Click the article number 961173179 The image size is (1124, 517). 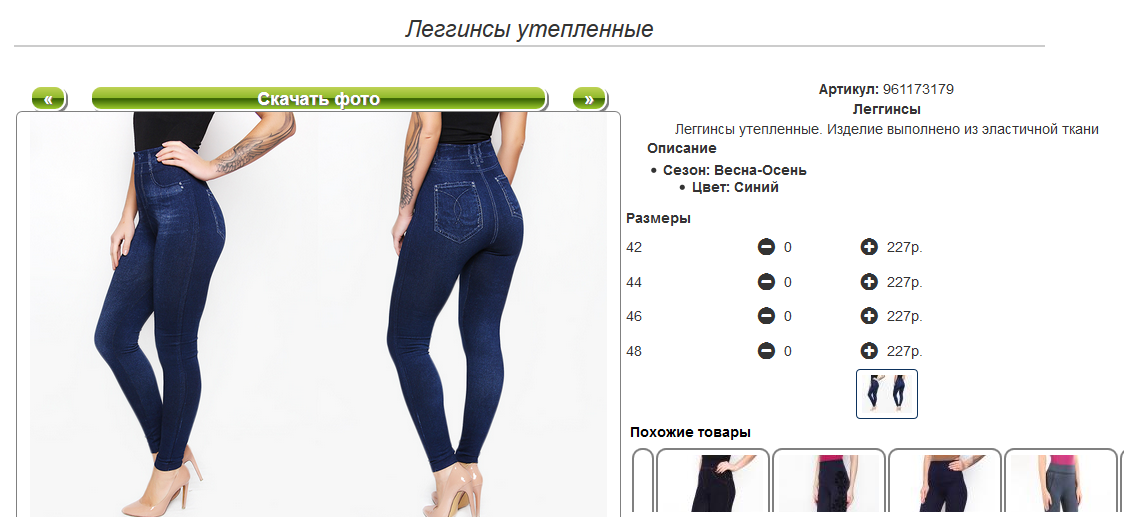[x=918, y=90]
